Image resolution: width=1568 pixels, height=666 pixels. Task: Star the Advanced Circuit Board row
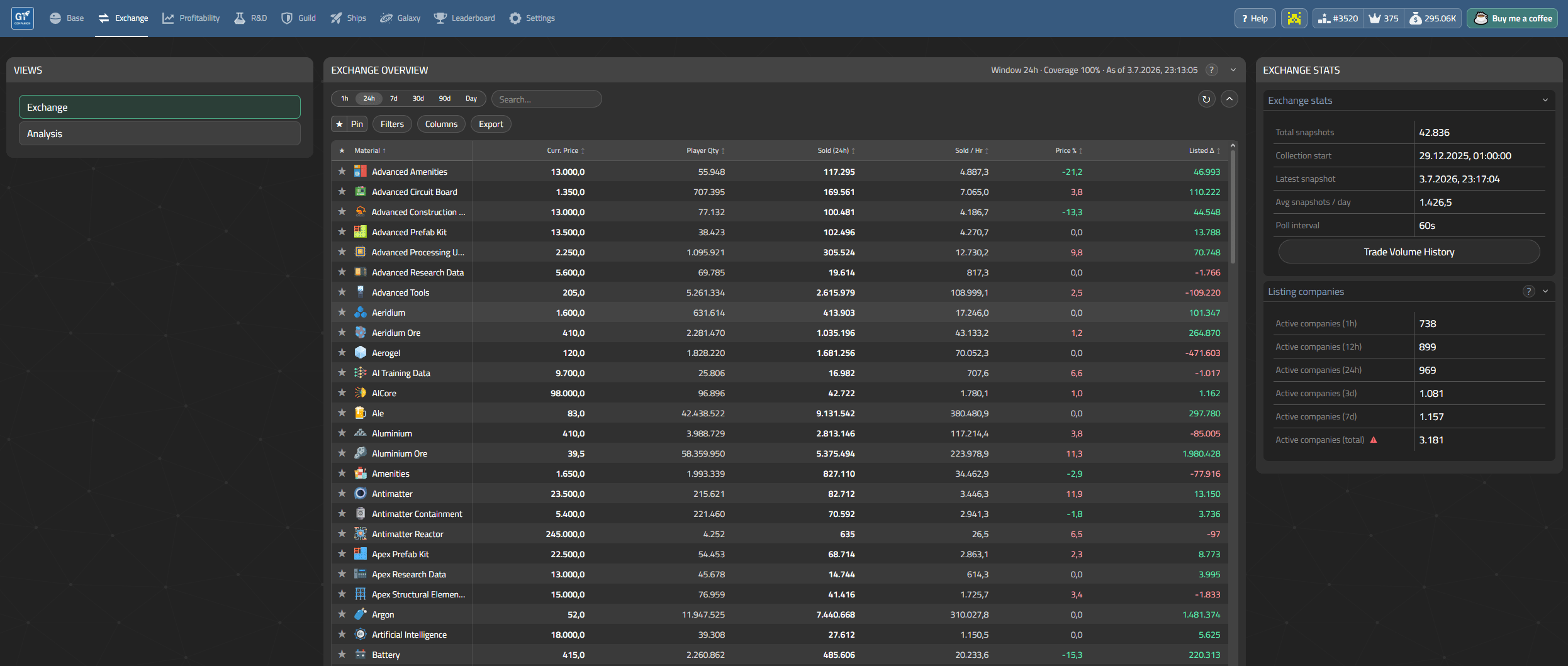(342, 192)
